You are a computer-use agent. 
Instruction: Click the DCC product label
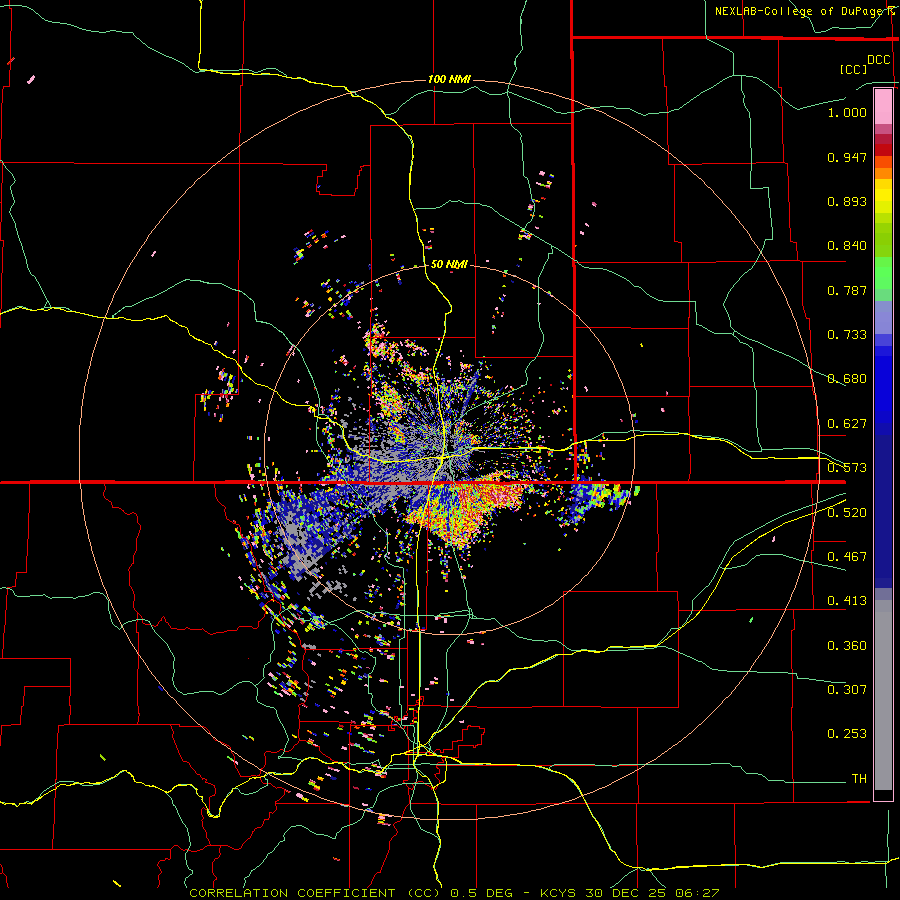point(879,60)
